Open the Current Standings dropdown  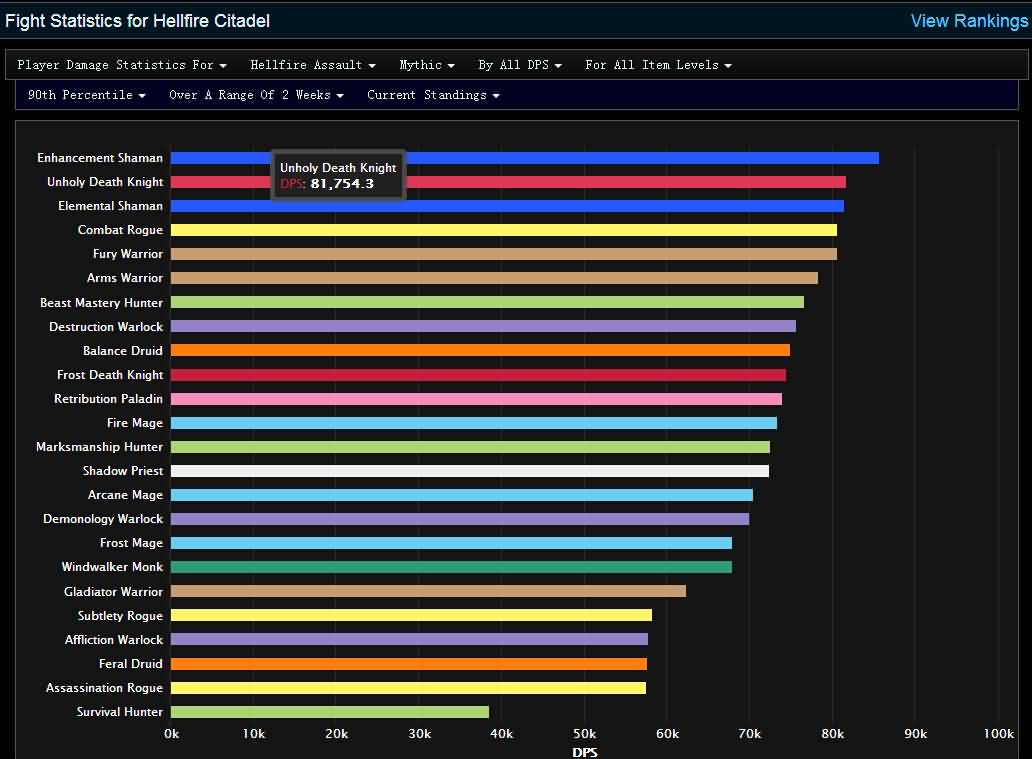point(433,95)
